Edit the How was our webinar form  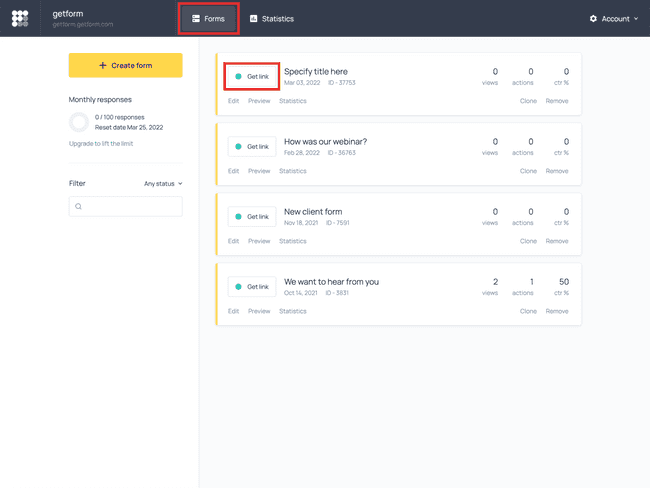[233, 171]
